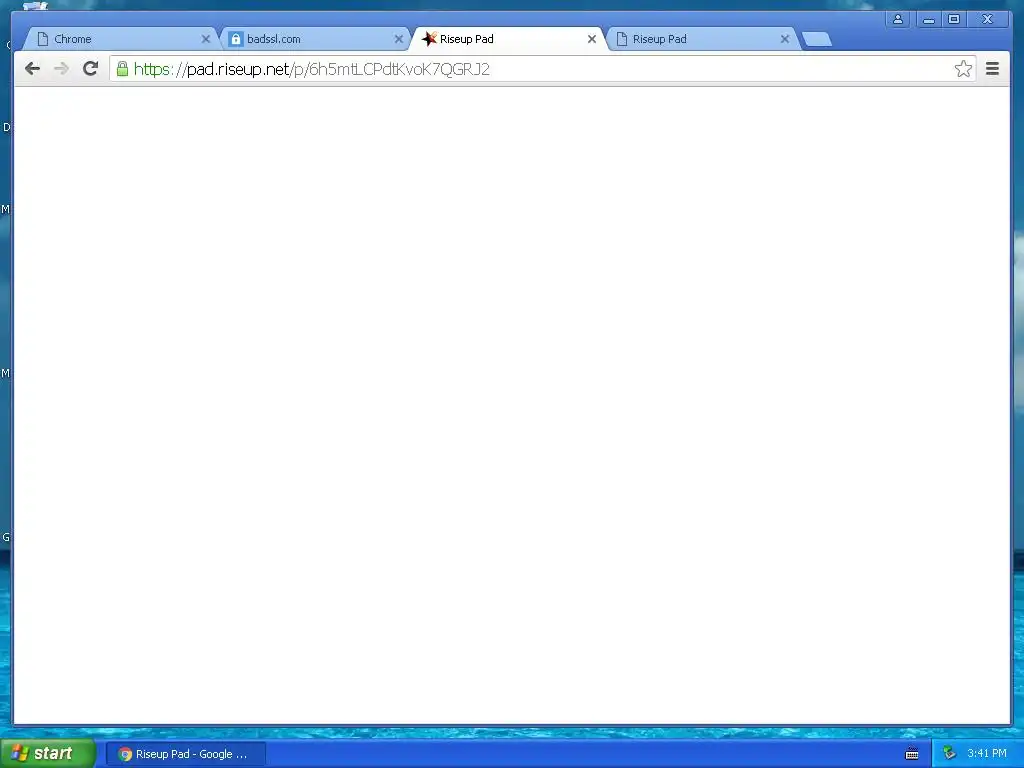Click the Riseup Pad - Google taskbar button
This screenshot has width=1024, height=768.
click(x=185, y=754)
